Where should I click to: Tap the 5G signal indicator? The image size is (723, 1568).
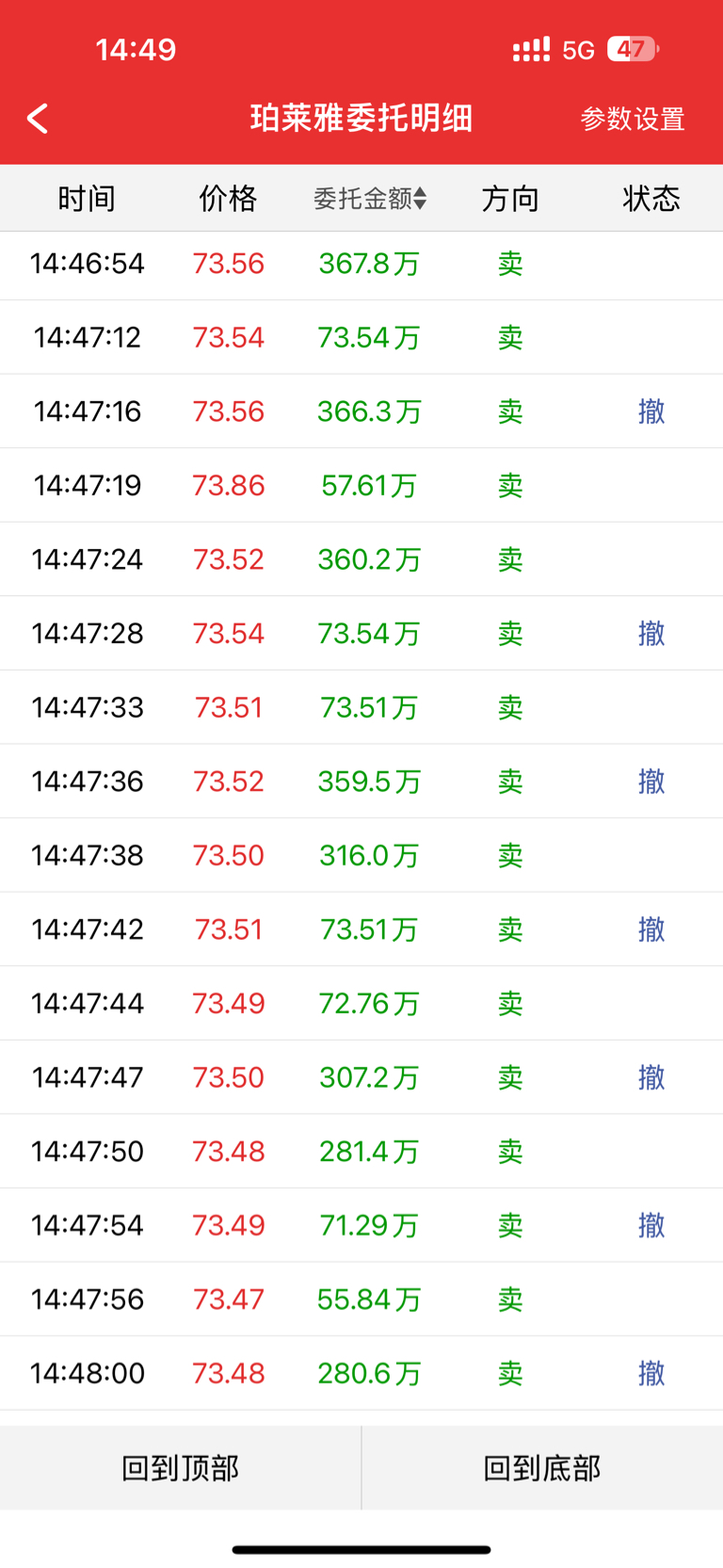coord(578,50)
